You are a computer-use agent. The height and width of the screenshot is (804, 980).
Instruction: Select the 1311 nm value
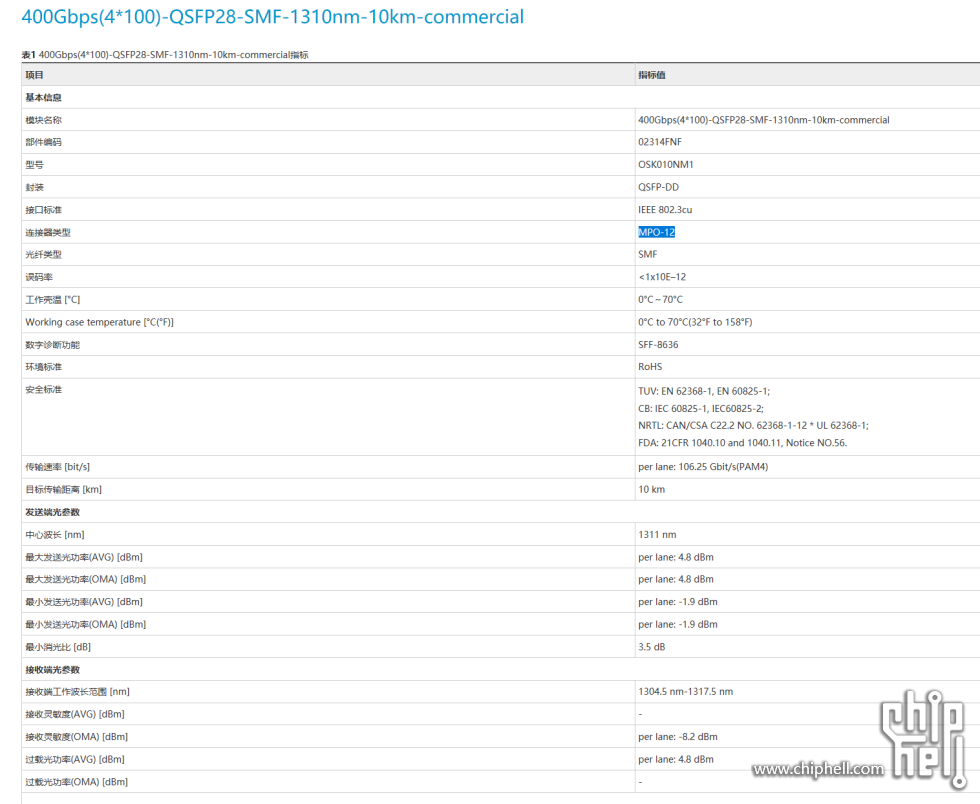(x=657, y=535)
